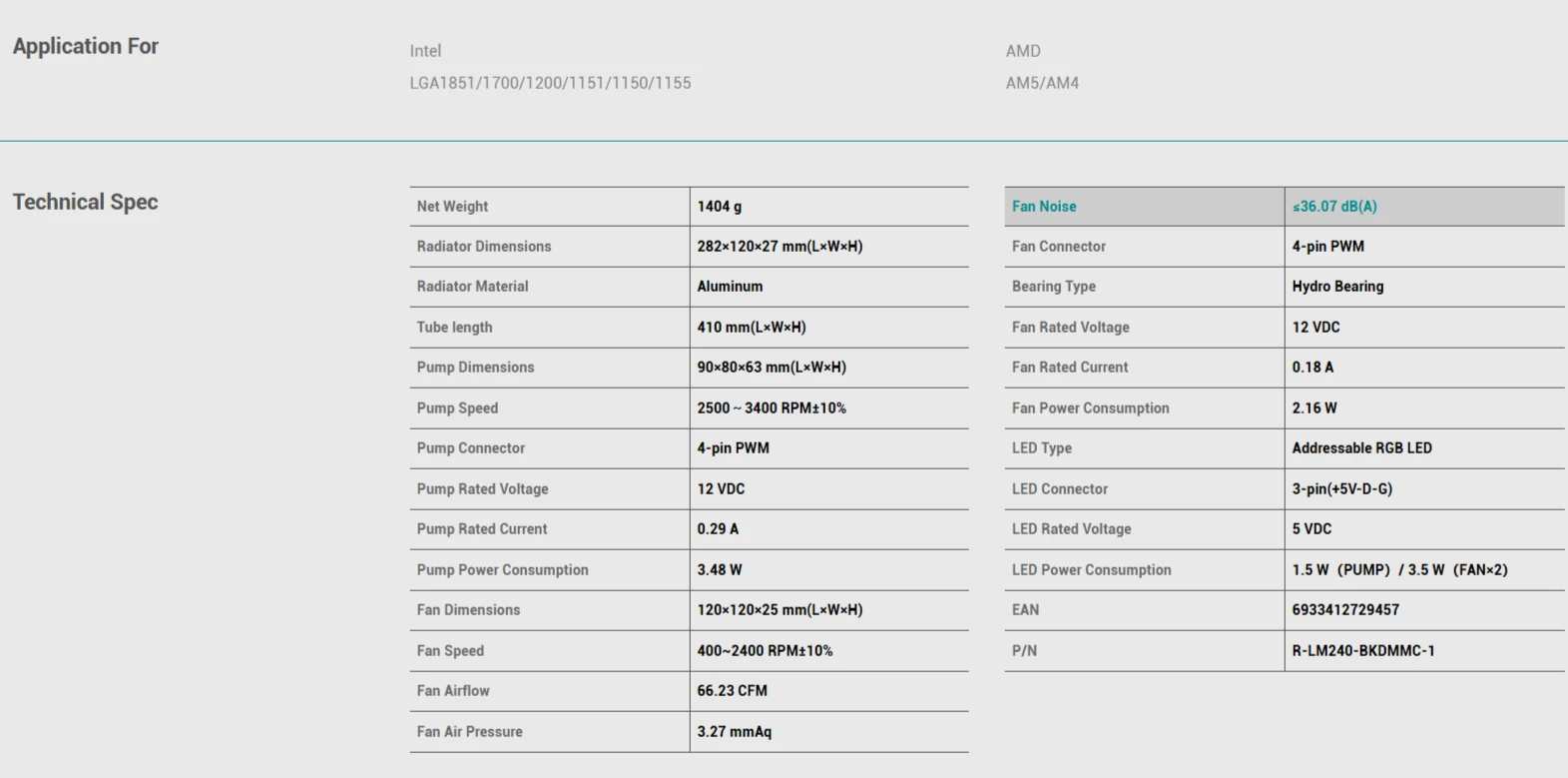Click the 'Bearing Type' label

[1054, 287]
